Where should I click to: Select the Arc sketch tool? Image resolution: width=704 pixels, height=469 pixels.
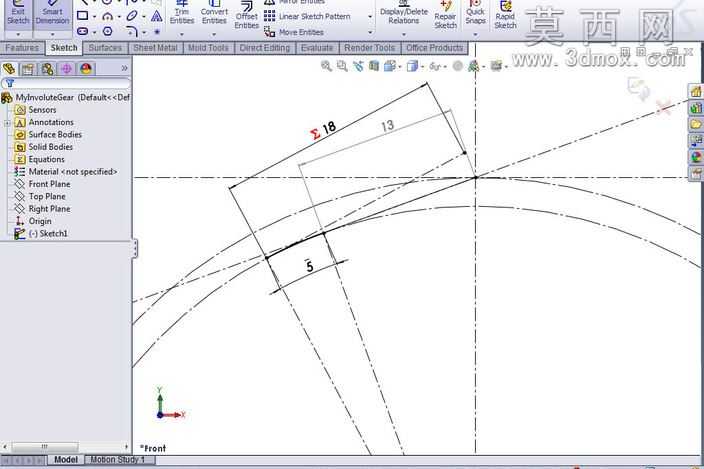107,16
